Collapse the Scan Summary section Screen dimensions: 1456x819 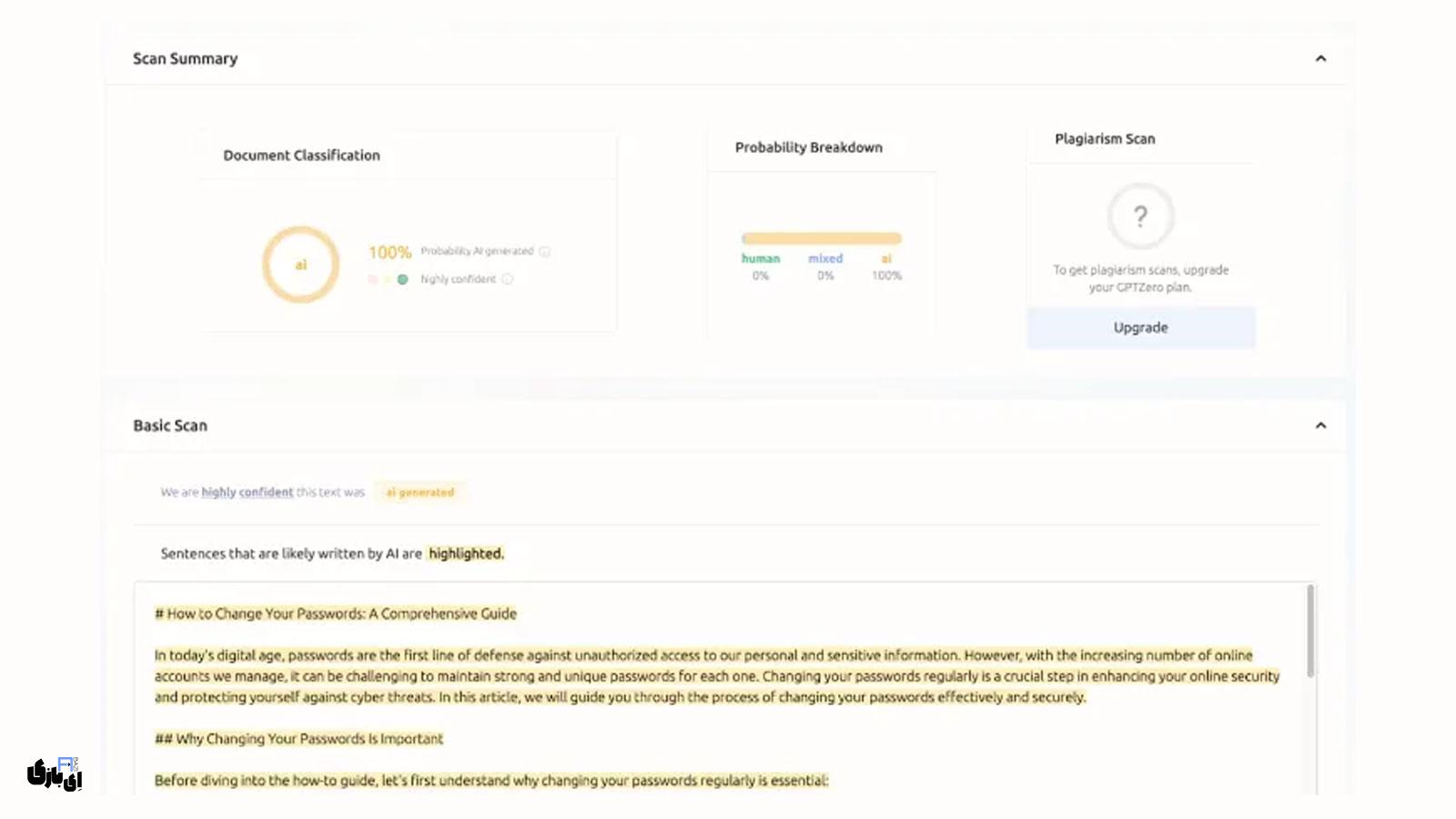(x=1322, y=57)
